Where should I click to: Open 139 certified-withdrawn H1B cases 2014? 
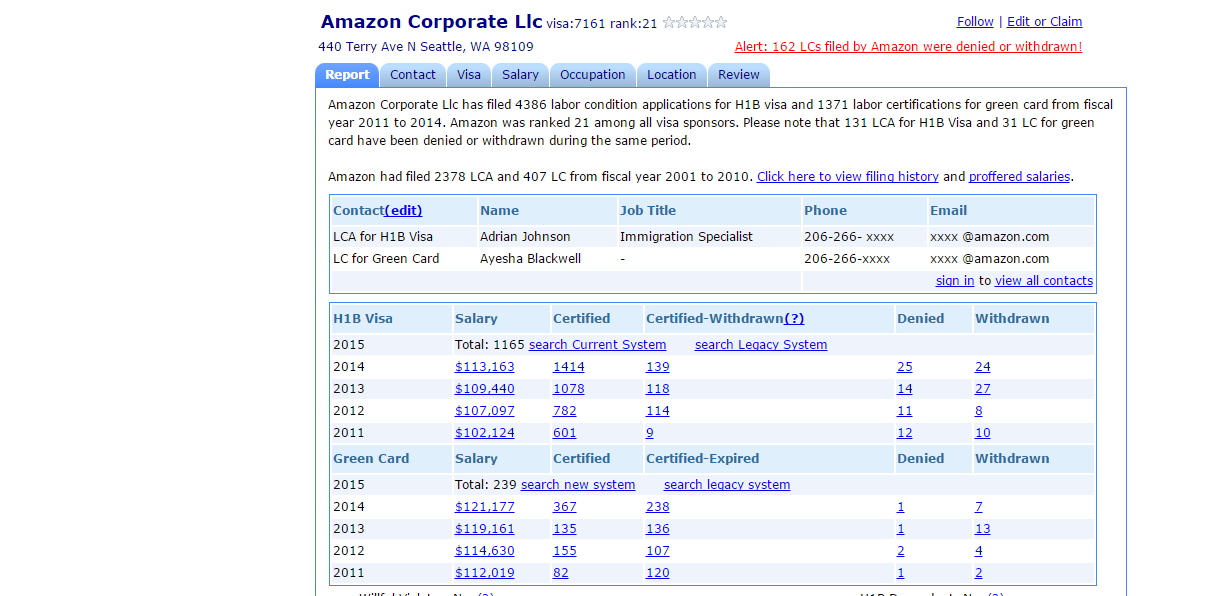658,367
